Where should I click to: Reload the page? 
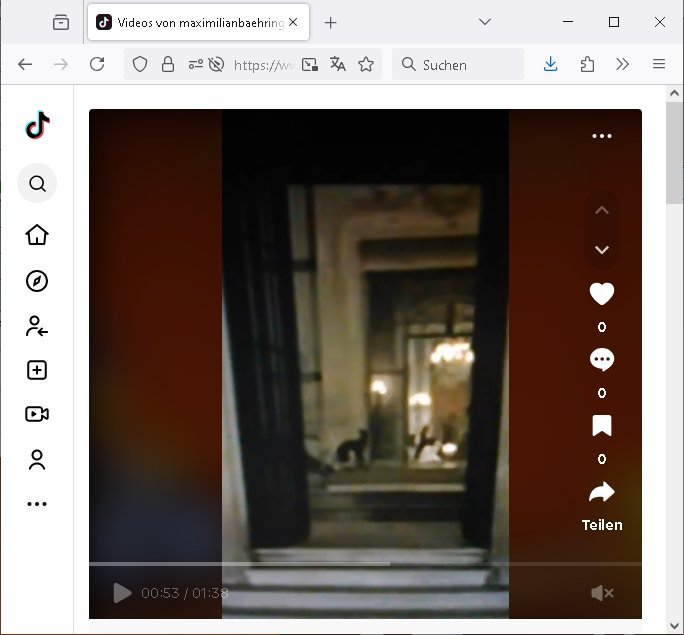[x=97, y=65]
